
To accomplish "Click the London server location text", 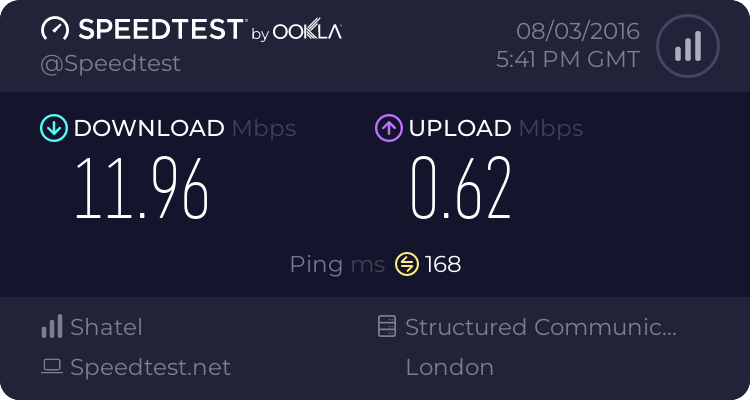I will (449, 367).
